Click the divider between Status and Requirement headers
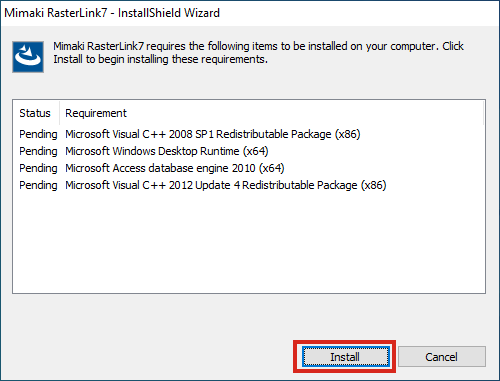The width and height of the screenshot is (500, 381). click(x=59, y=113)
